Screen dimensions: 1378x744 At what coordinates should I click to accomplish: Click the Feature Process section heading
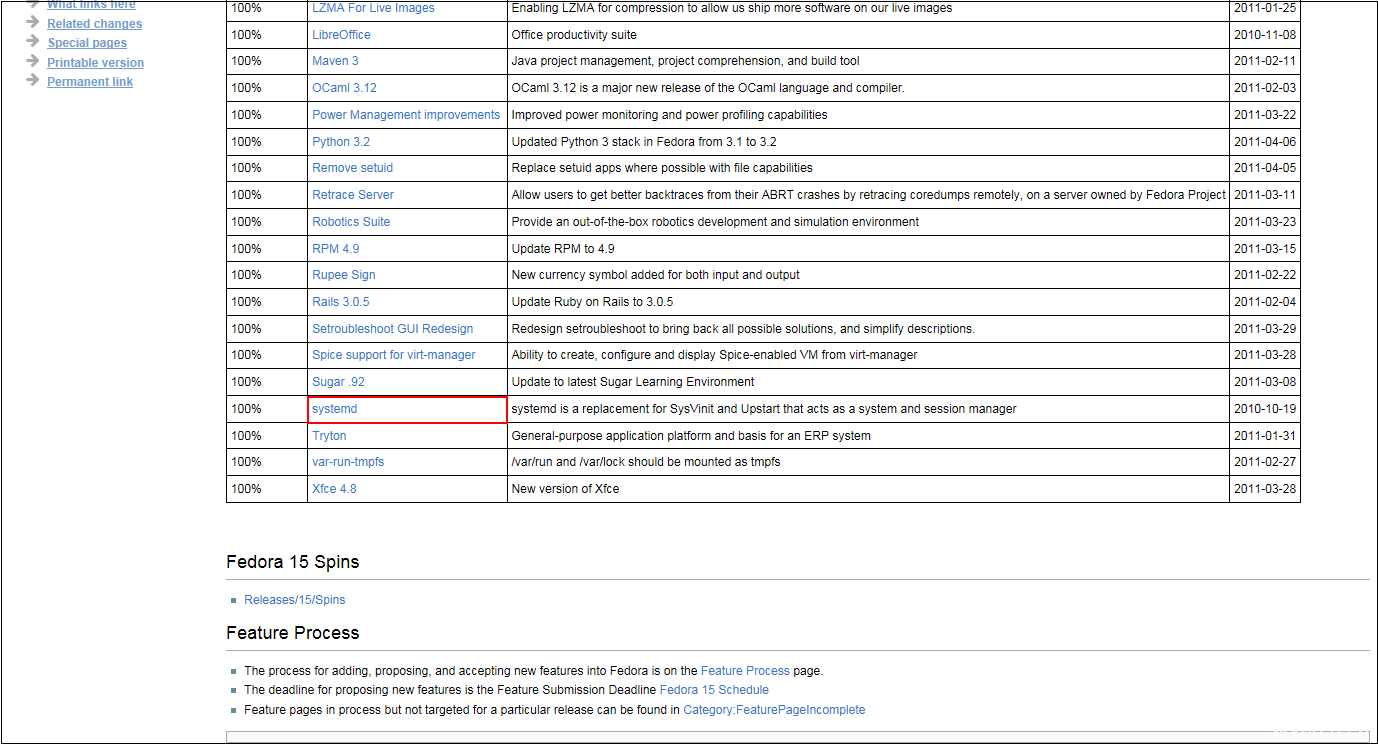click(292, 633)
